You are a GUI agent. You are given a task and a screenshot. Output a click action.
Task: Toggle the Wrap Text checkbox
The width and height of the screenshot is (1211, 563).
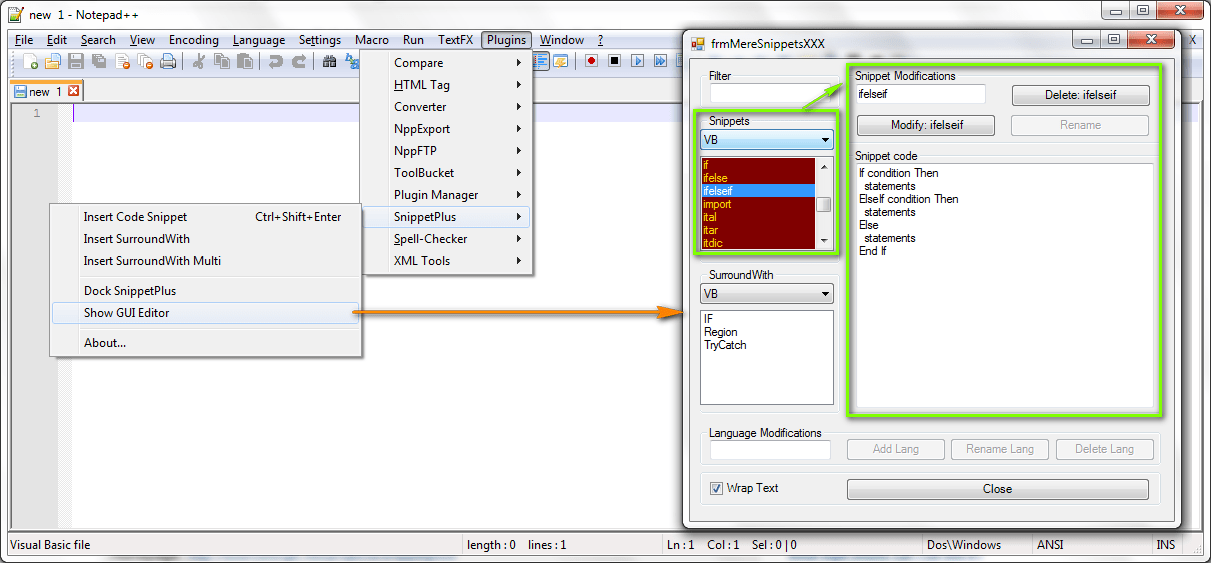(x=716, y=488)
